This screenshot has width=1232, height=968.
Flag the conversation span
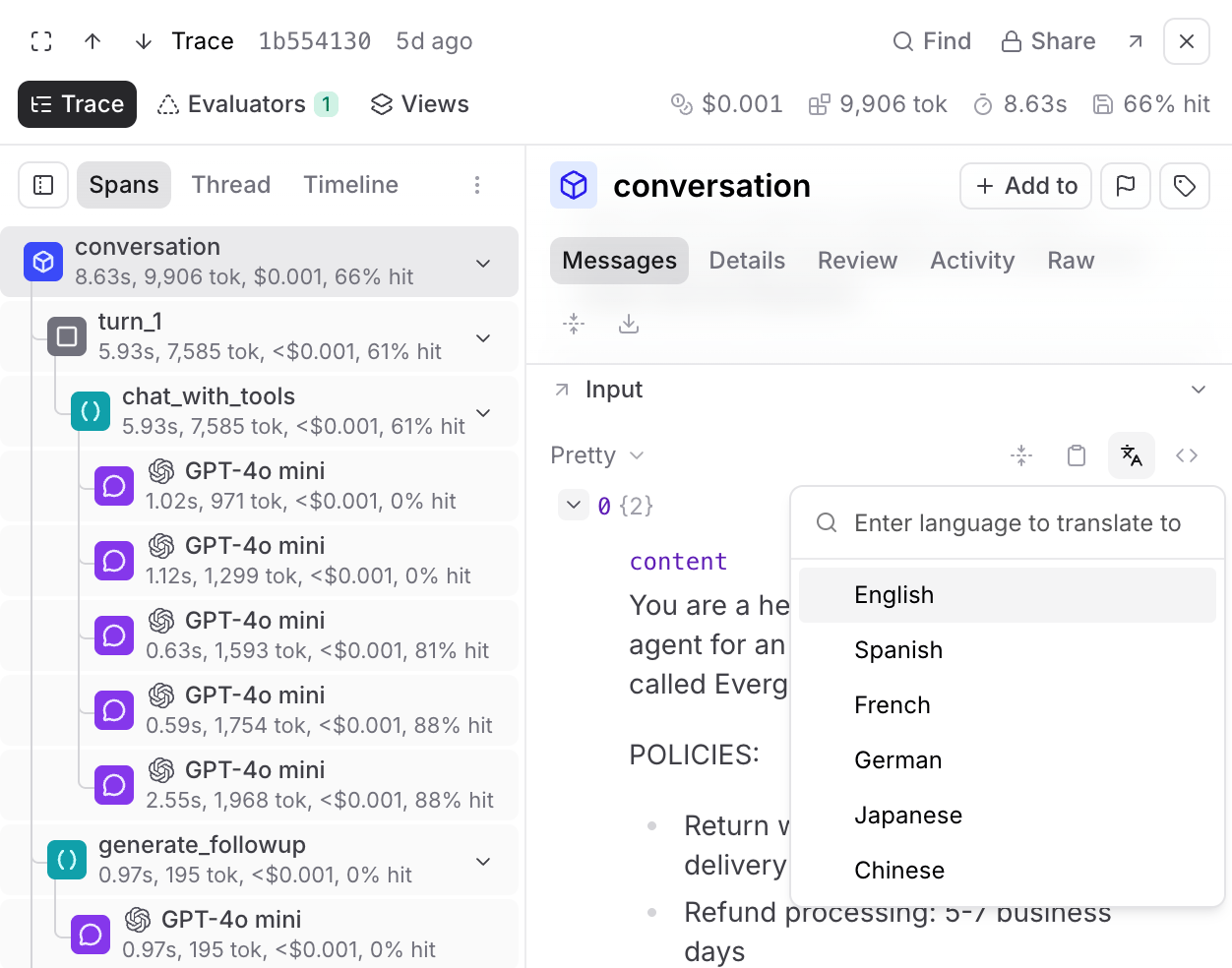tap(1126, 186)
